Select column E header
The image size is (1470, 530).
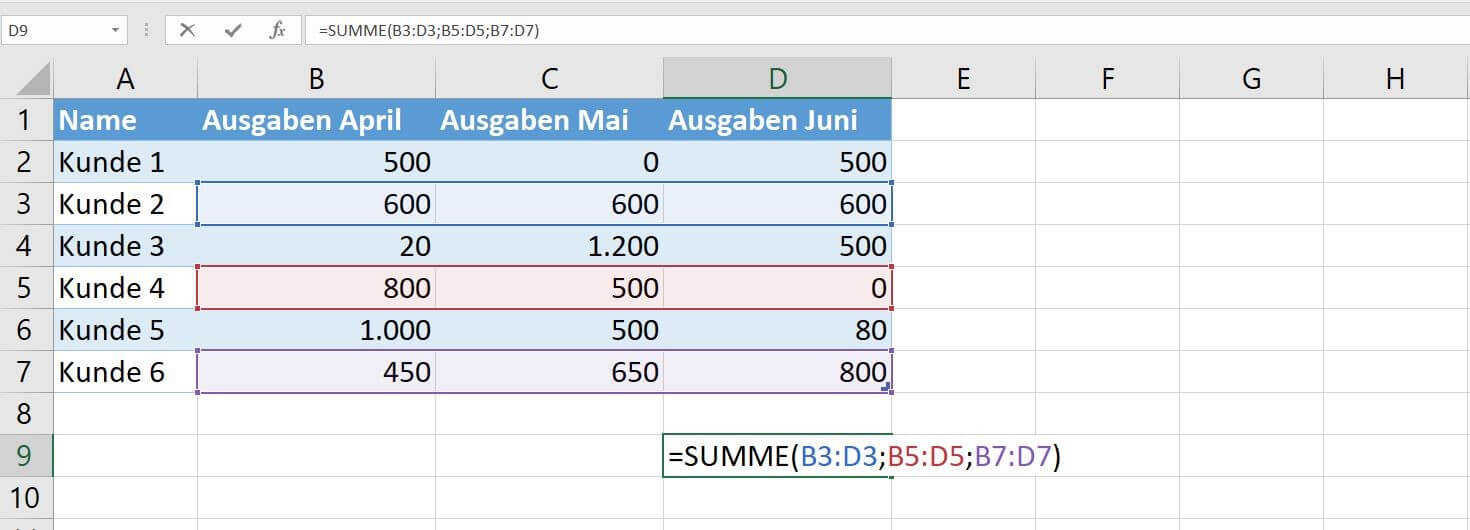[963, 78]
